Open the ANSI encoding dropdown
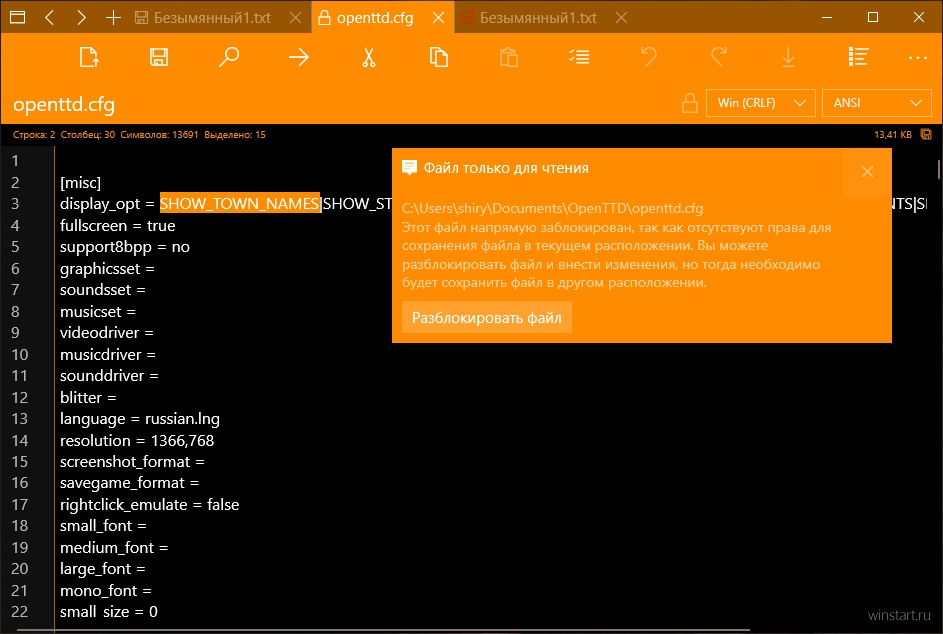The height and width of the screenshot is (634, 943). 877,103
